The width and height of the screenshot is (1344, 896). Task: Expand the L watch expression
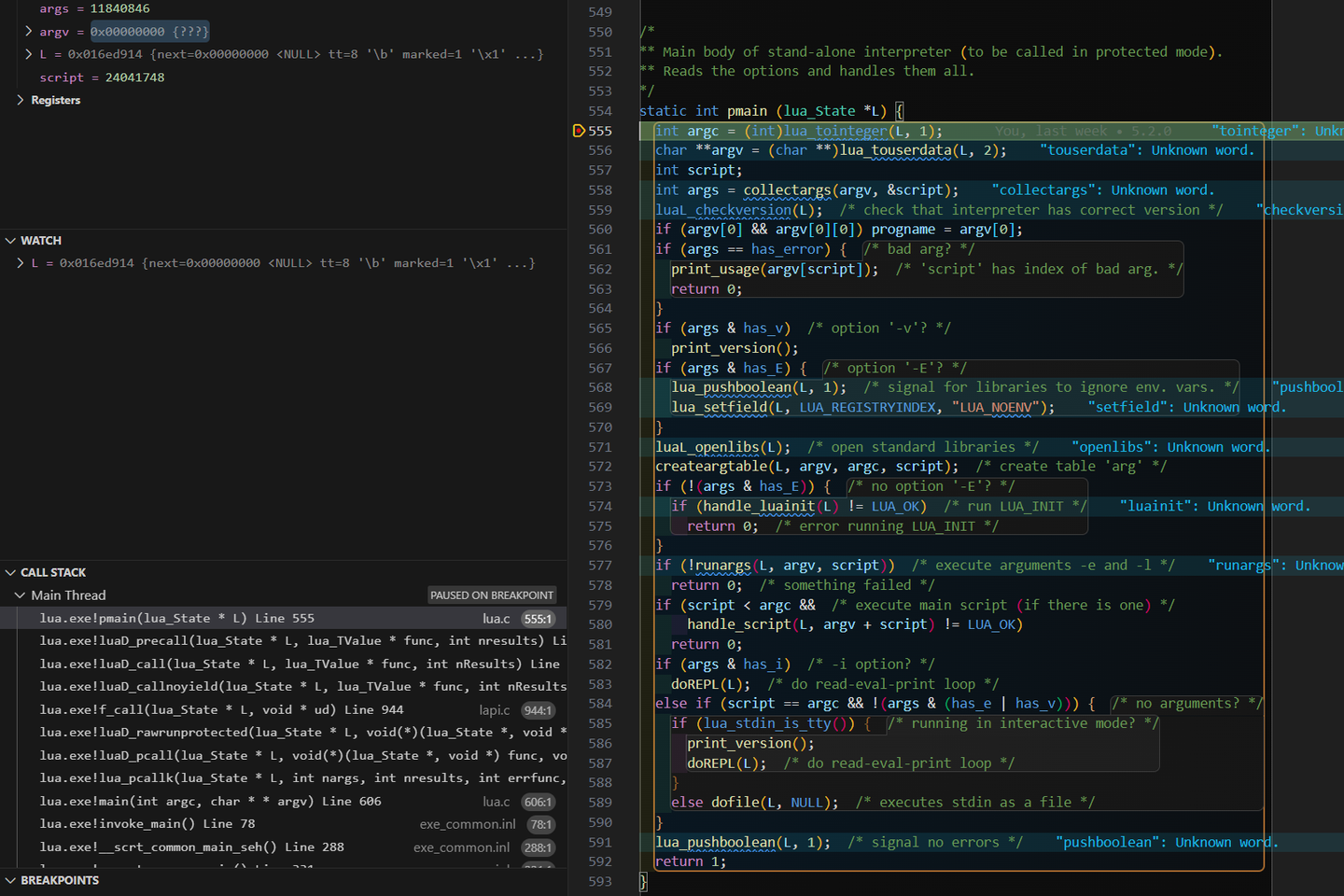[21, 263]
